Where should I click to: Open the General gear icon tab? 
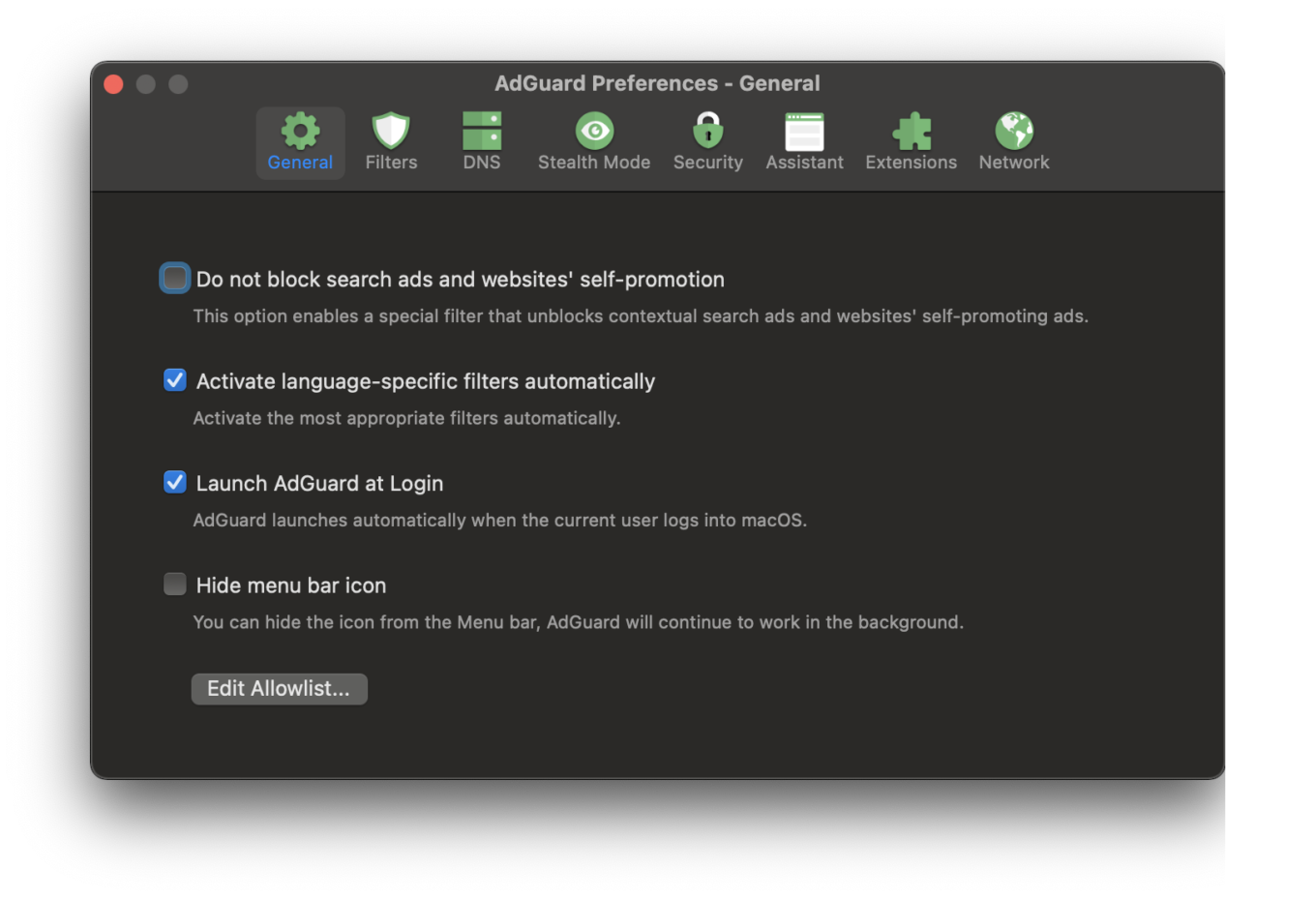tap(300, 132)
